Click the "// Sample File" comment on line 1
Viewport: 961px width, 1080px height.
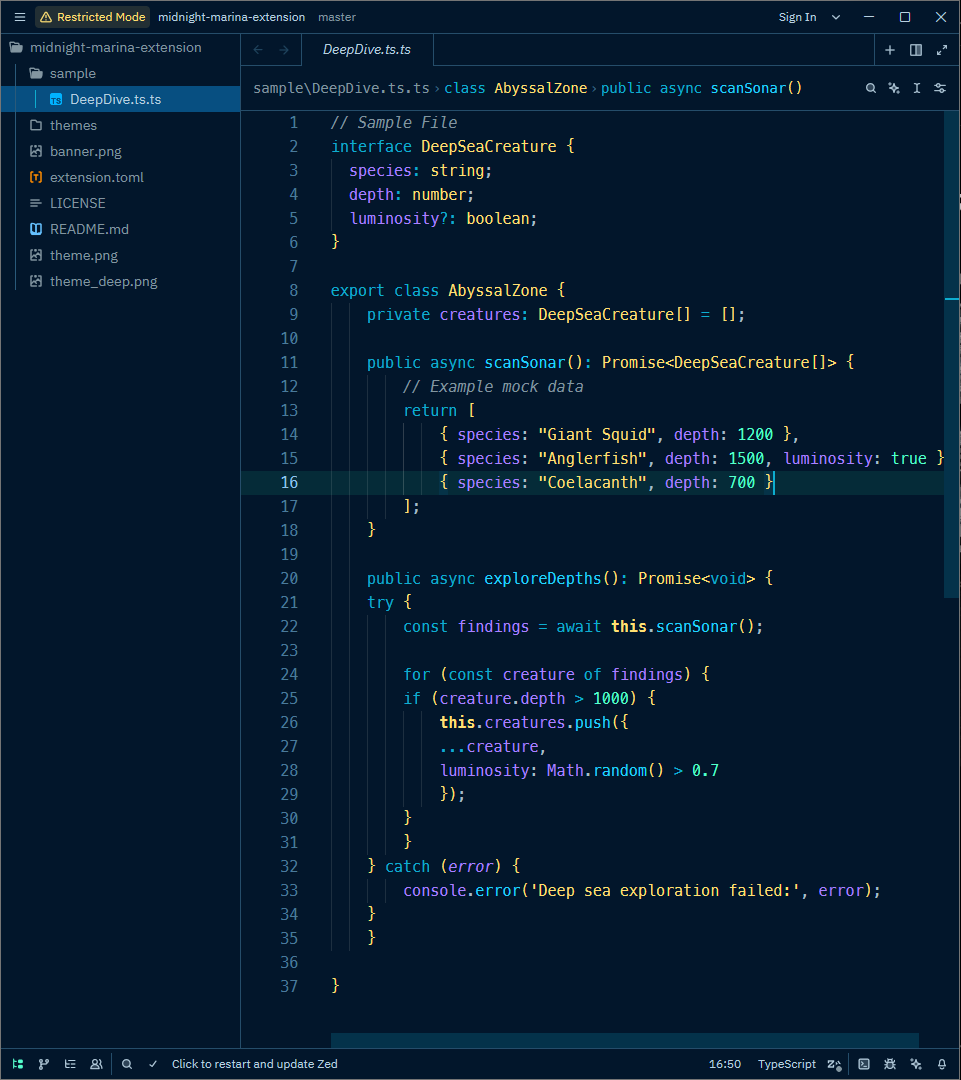click(394, 123)
